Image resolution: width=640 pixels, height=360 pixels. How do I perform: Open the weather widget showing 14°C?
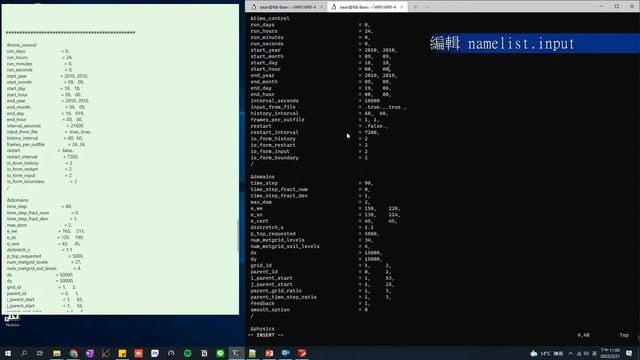point(547,353)
